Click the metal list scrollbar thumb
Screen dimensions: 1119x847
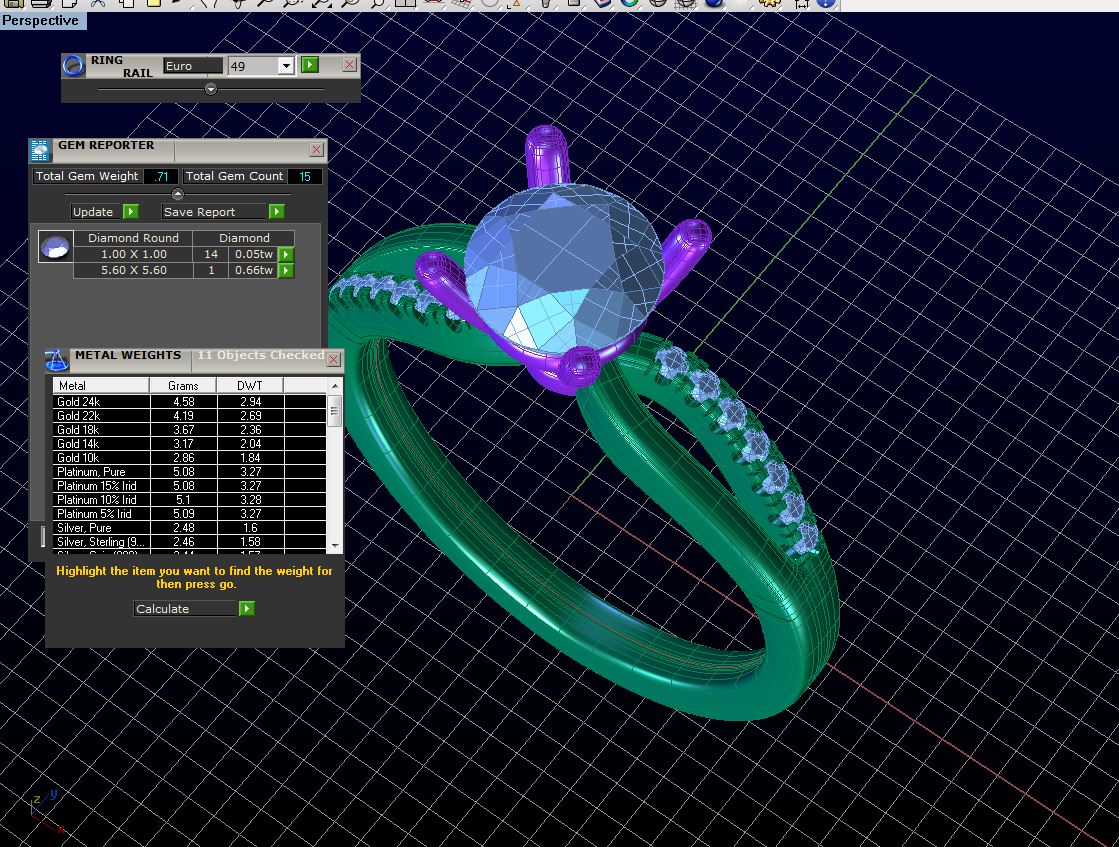(x=335, y=410)
